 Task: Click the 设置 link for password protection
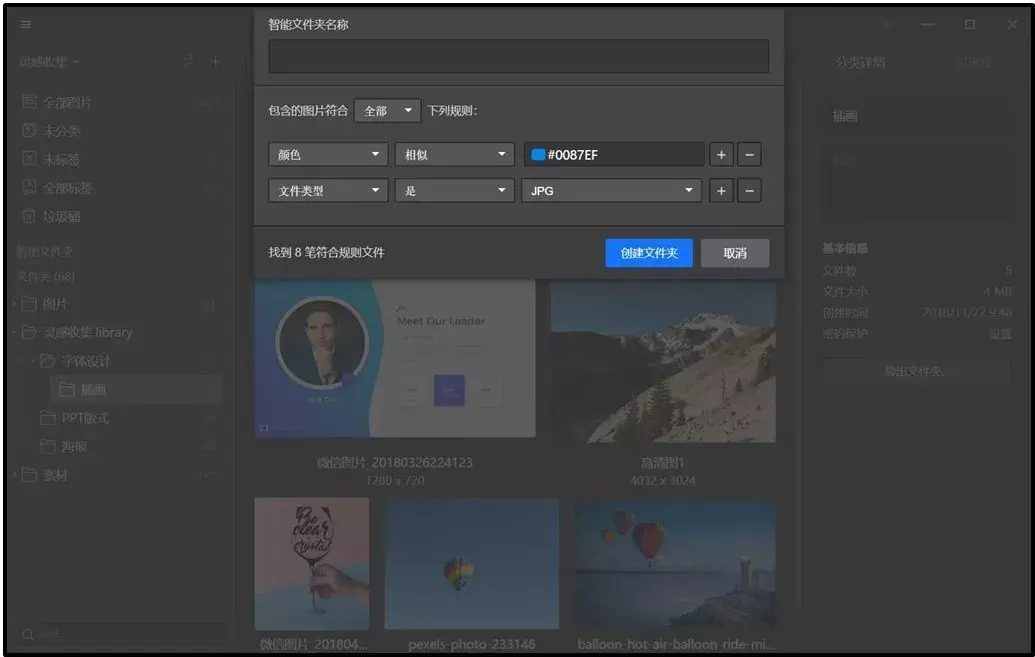tap(1000, 333)
